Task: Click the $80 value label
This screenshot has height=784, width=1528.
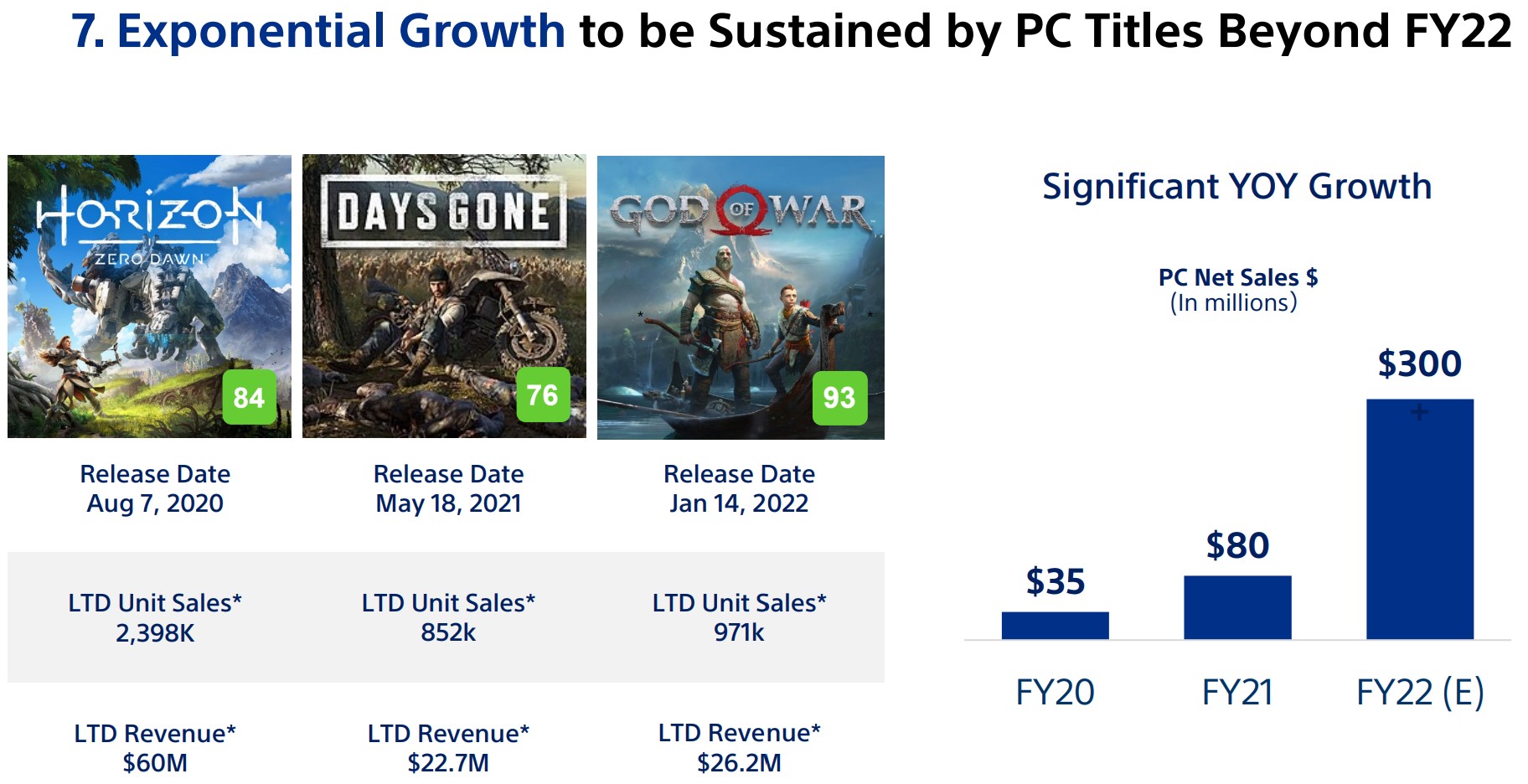Action: click(1237, 545)
